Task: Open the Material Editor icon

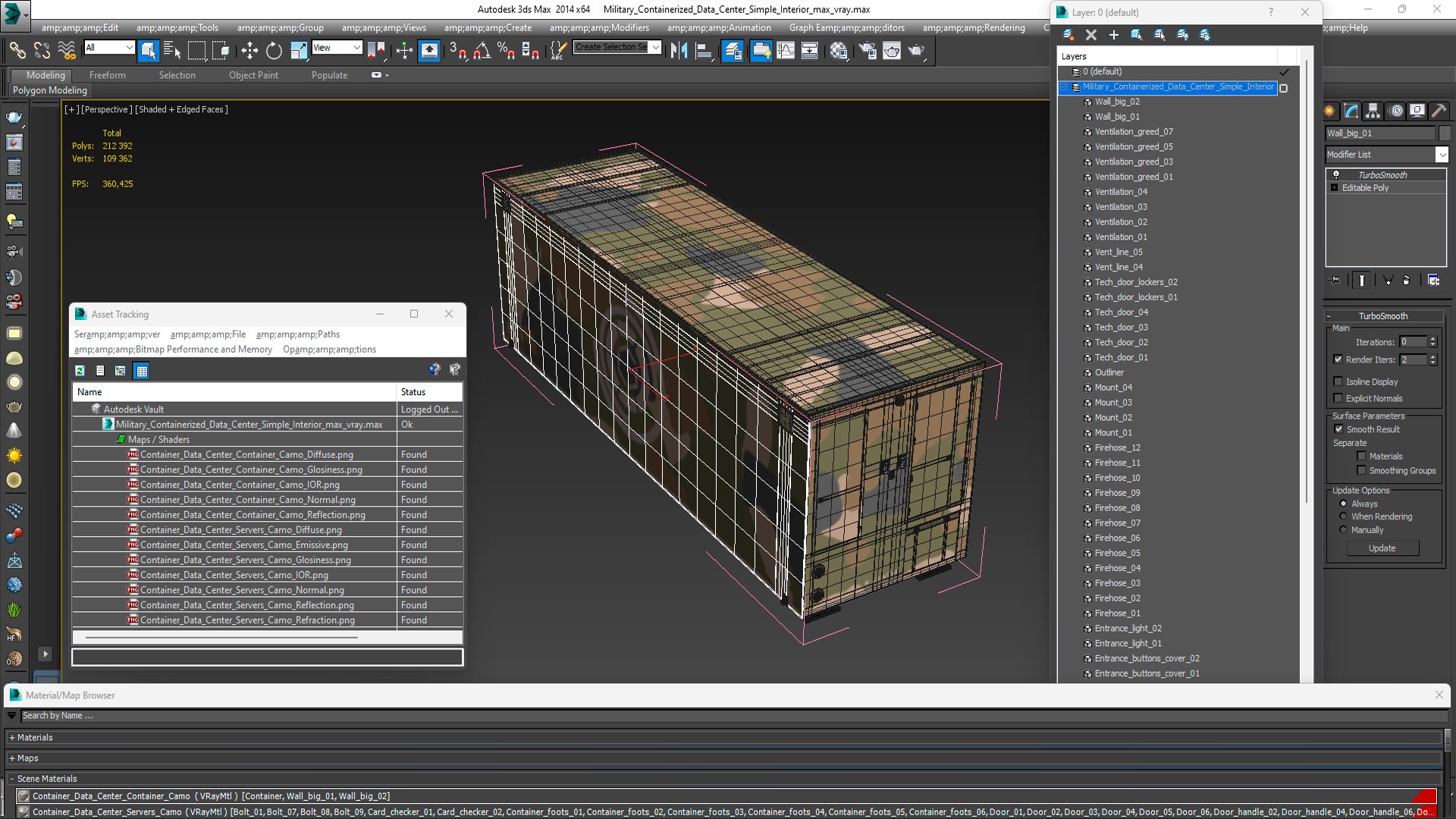Action: click(x=838, y=51)
